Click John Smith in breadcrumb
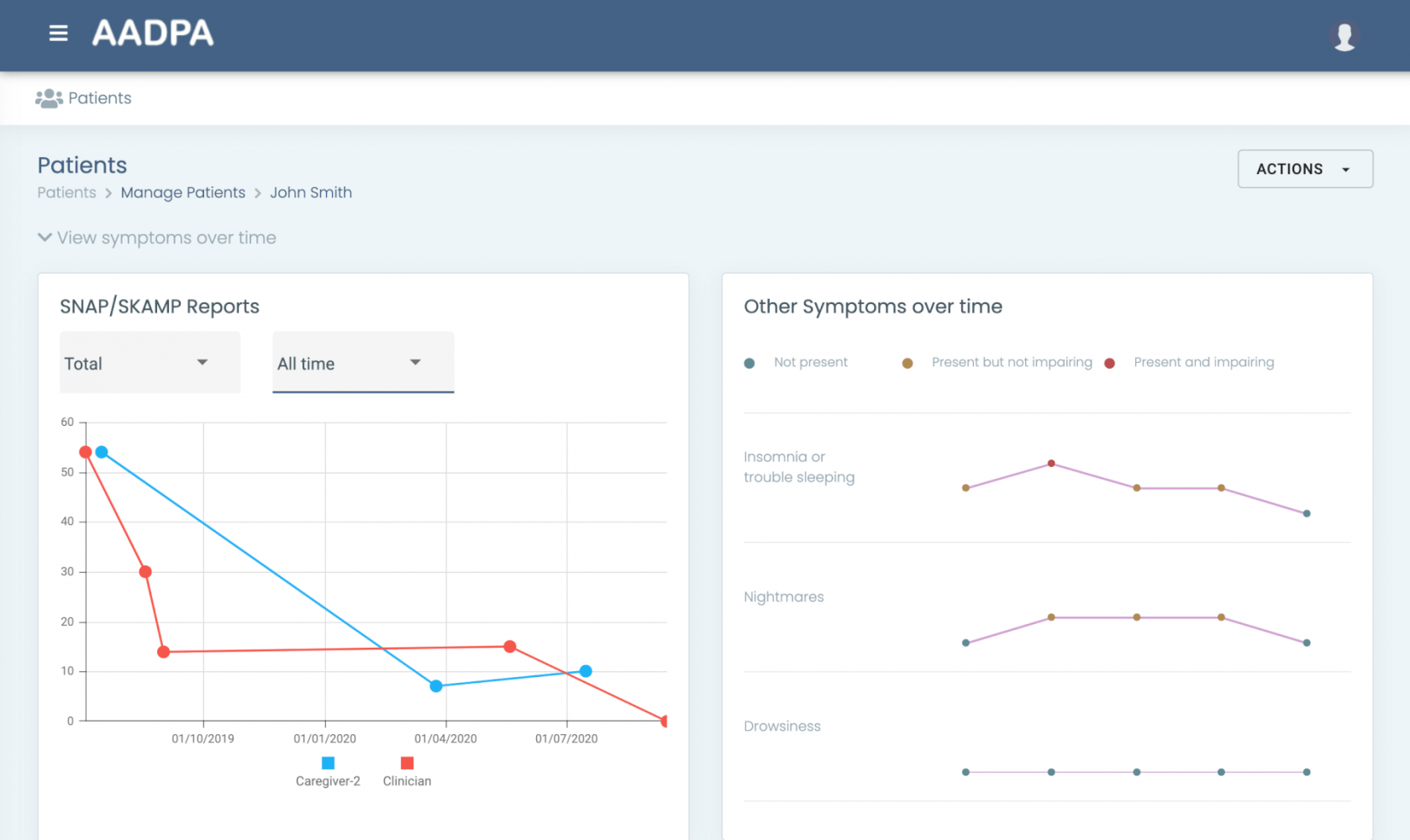The height and width of the screenshot is (840, 1410). [310, 192]
